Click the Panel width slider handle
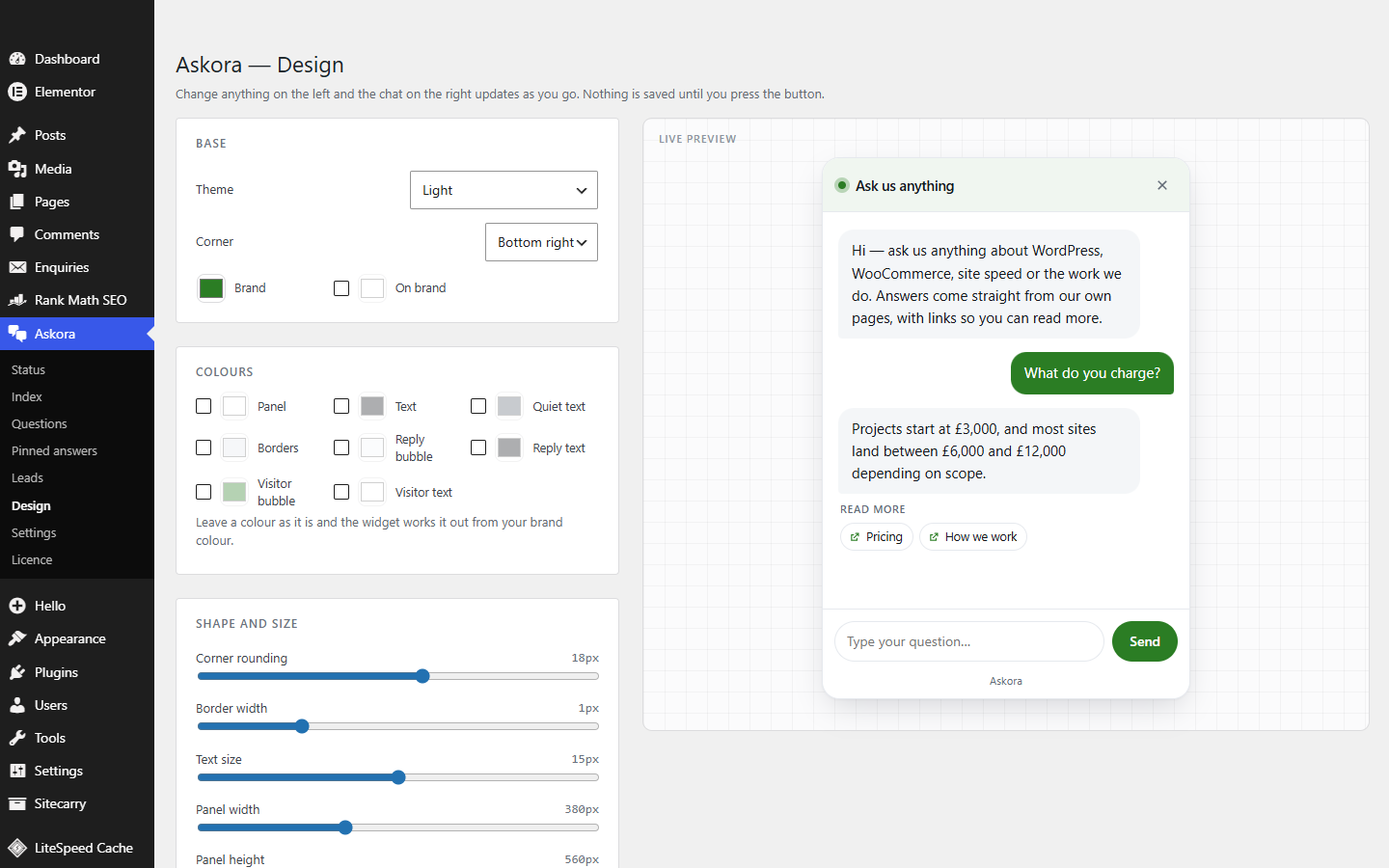The height and width of the screenshot is (868, 1389). tap(345, 827)
